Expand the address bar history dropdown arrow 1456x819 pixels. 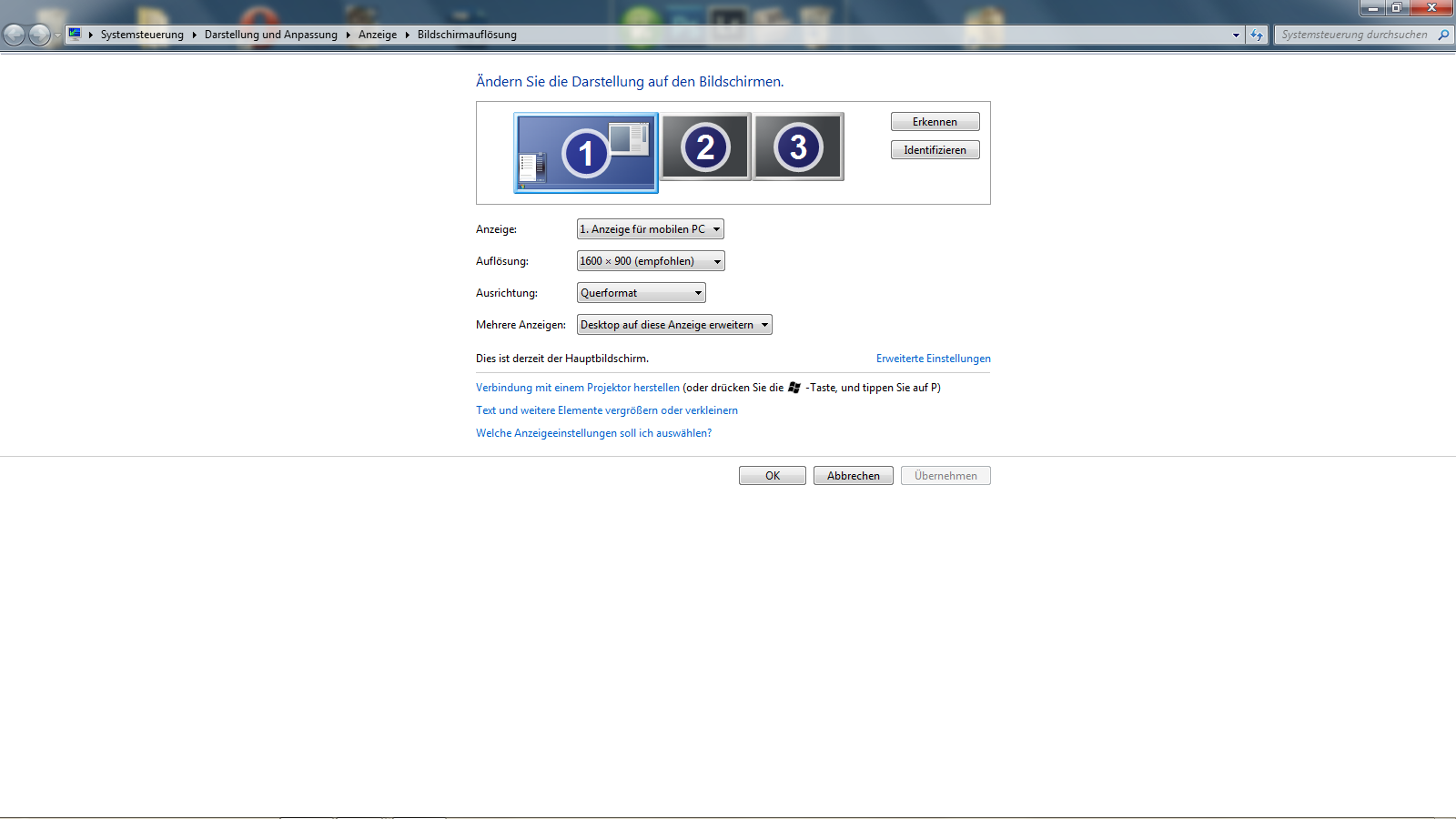tap(1236, 35)
